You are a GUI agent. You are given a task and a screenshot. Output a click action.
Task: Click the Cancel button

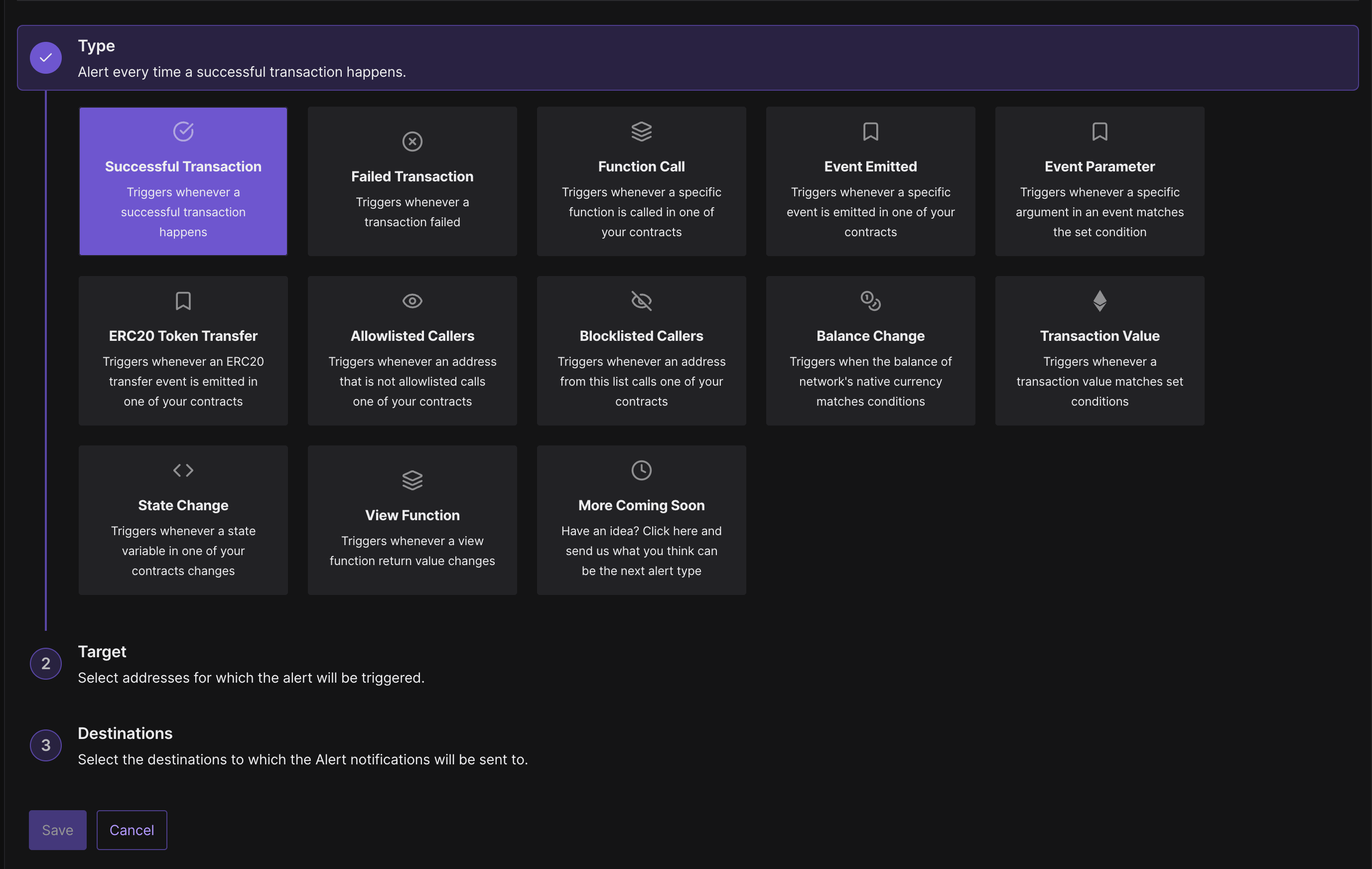pyautogui.click(x=132, y=830)
